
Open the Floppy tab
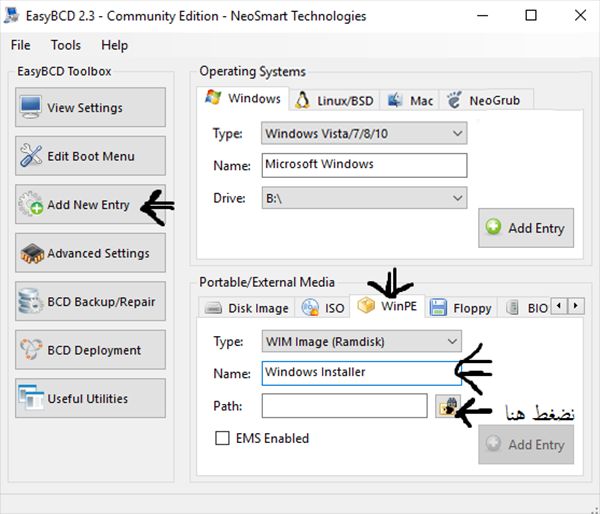click(462, 308)
